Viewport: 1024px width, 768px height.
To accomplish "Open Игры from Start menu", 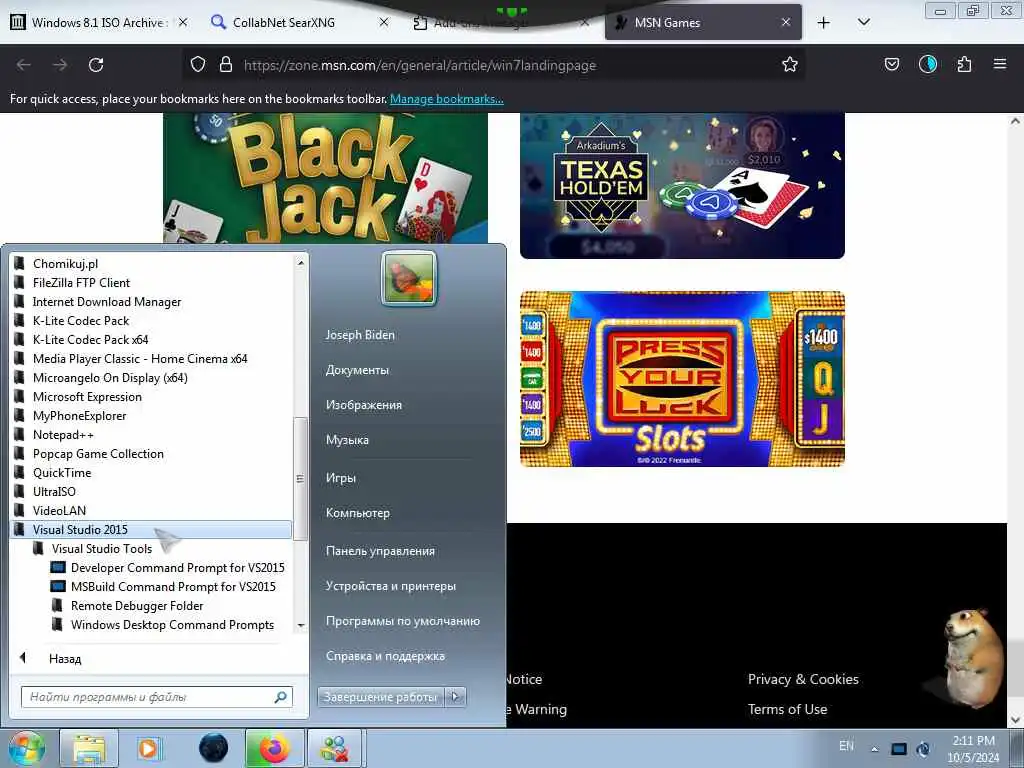I will click(x=340, y=478).
